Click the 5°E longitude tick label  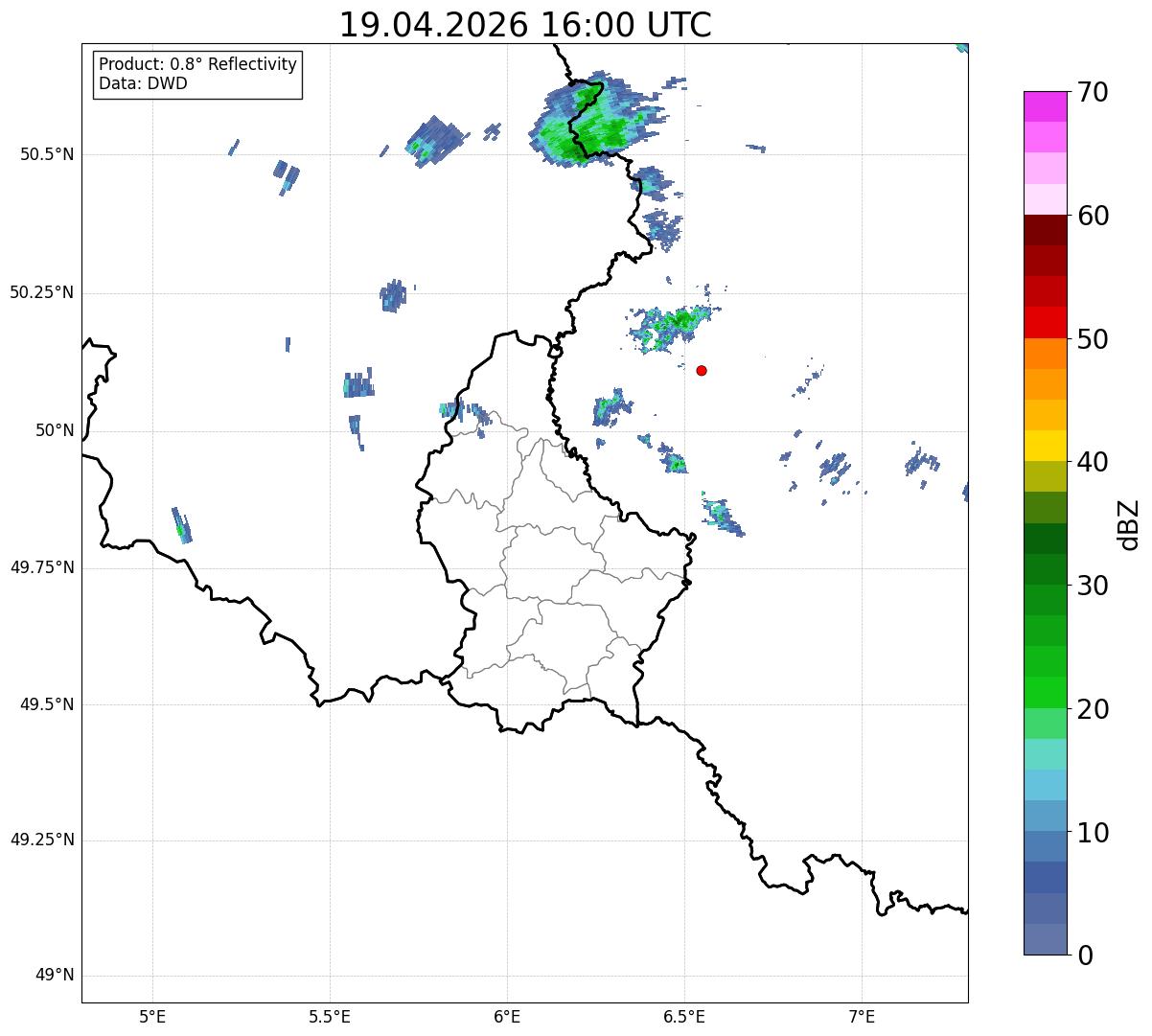click(x=152, y=1016)
